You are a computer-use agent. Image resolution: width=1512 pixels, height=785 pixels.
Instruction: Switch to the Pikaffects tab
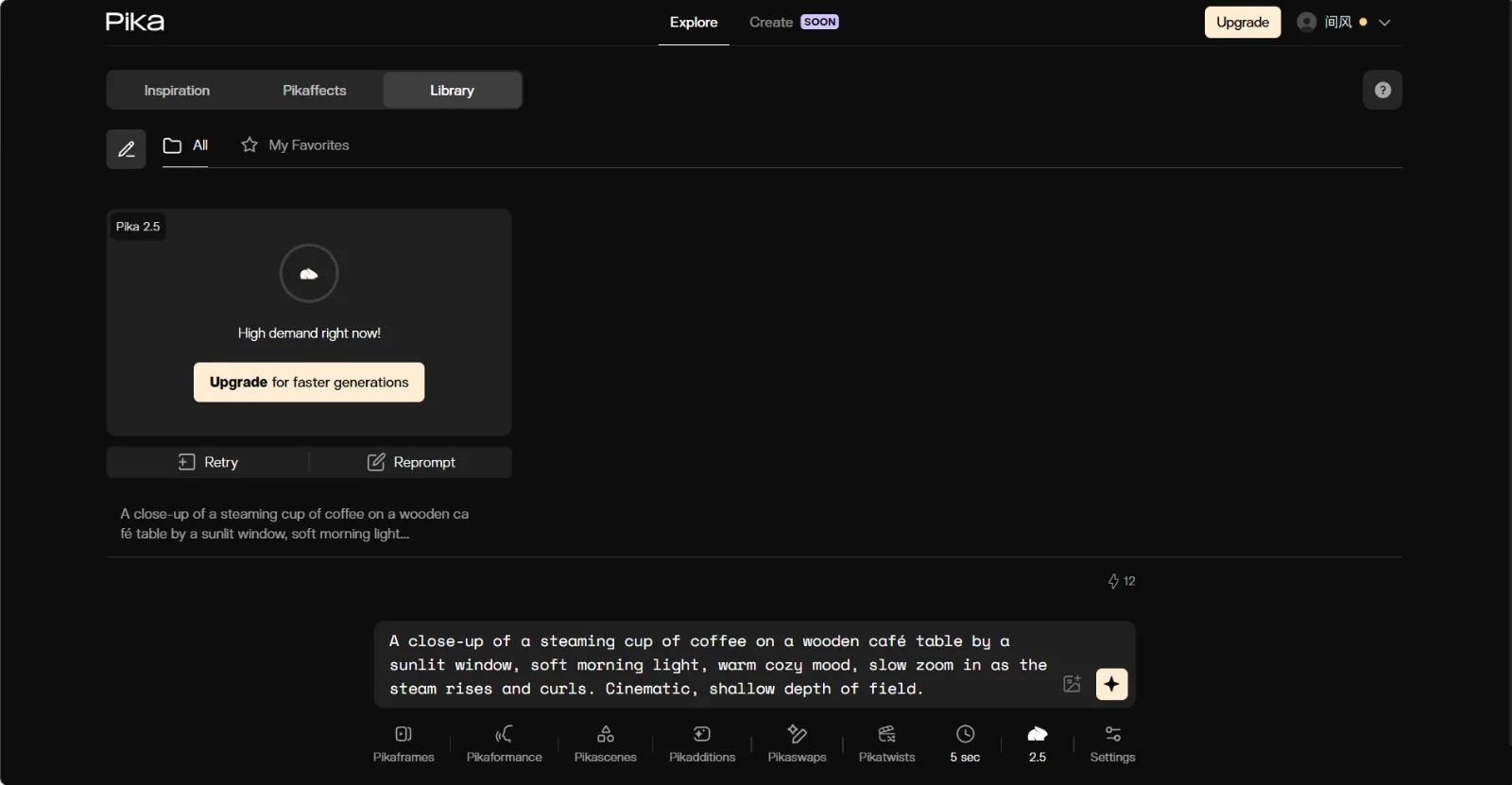315,91
